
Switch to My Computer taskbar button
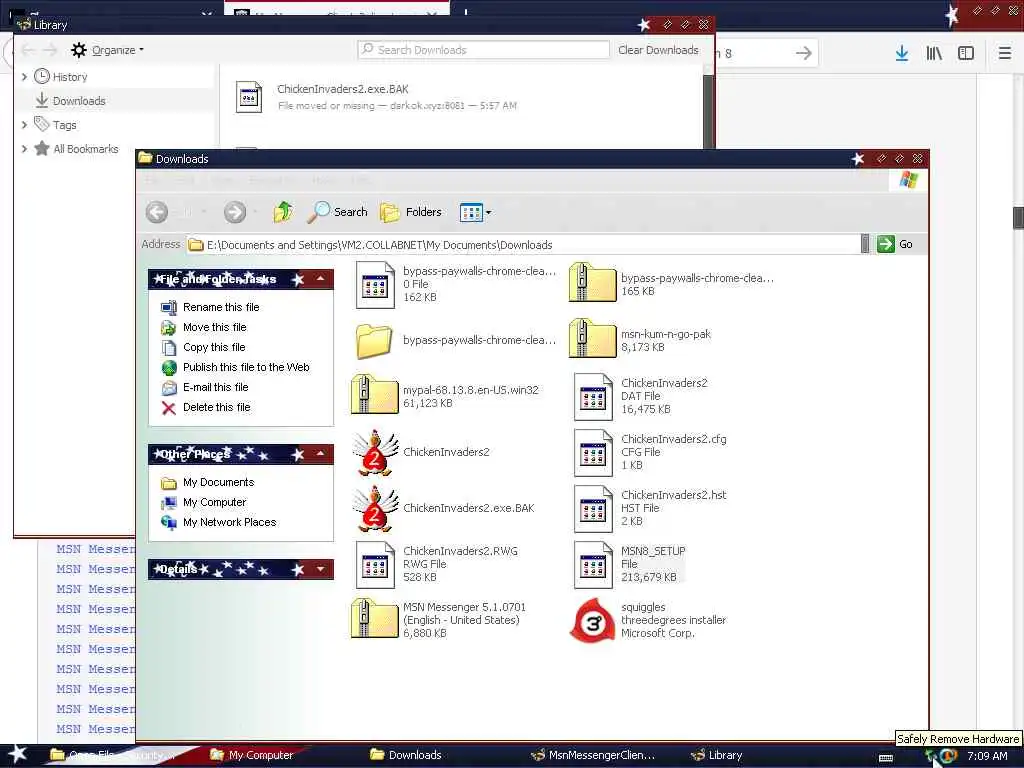[x=252, y=756]
